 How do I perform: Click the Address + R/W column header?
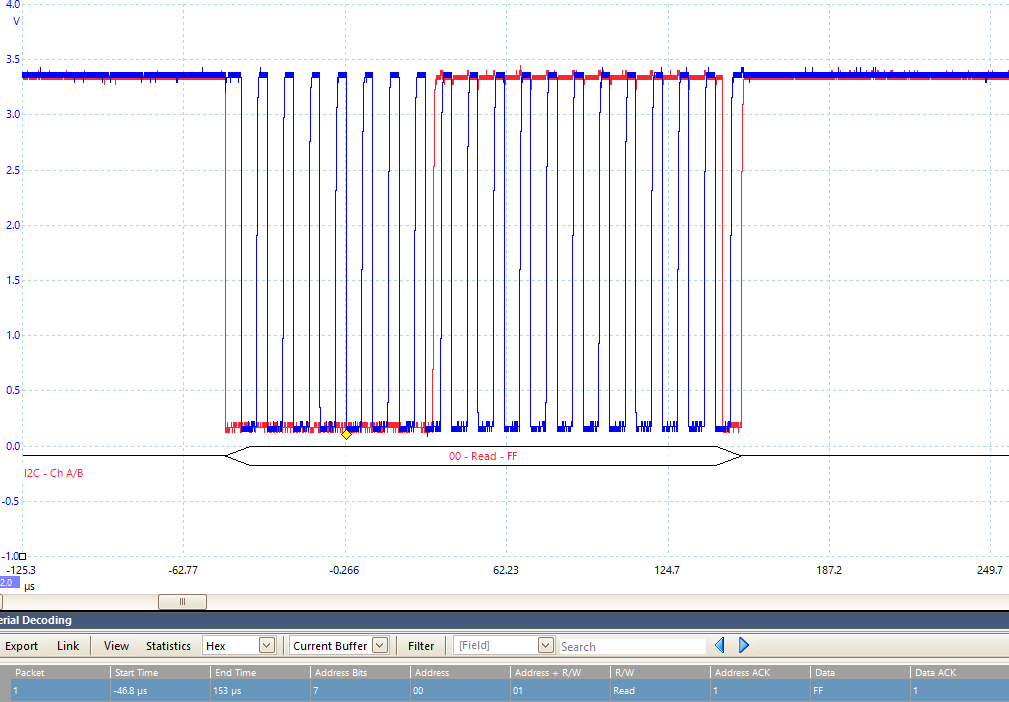(x=560, y=672)
